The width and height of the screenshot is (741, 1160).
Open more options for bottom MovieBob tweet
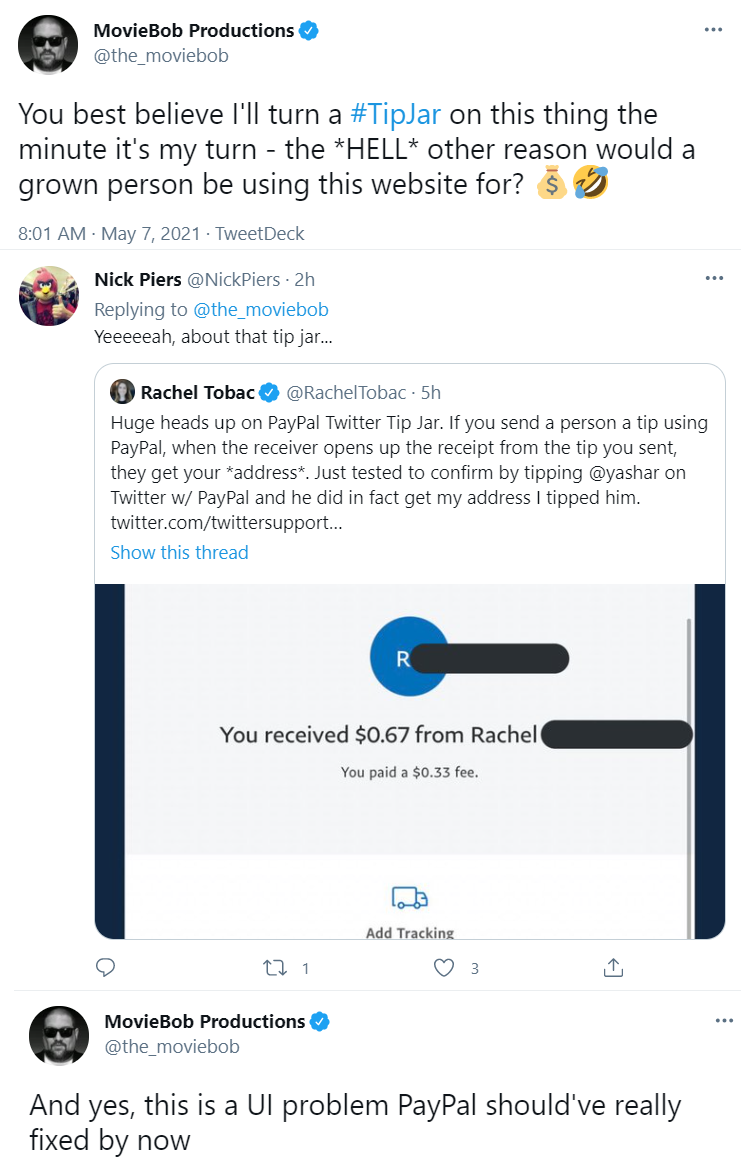pos(724,1021)
